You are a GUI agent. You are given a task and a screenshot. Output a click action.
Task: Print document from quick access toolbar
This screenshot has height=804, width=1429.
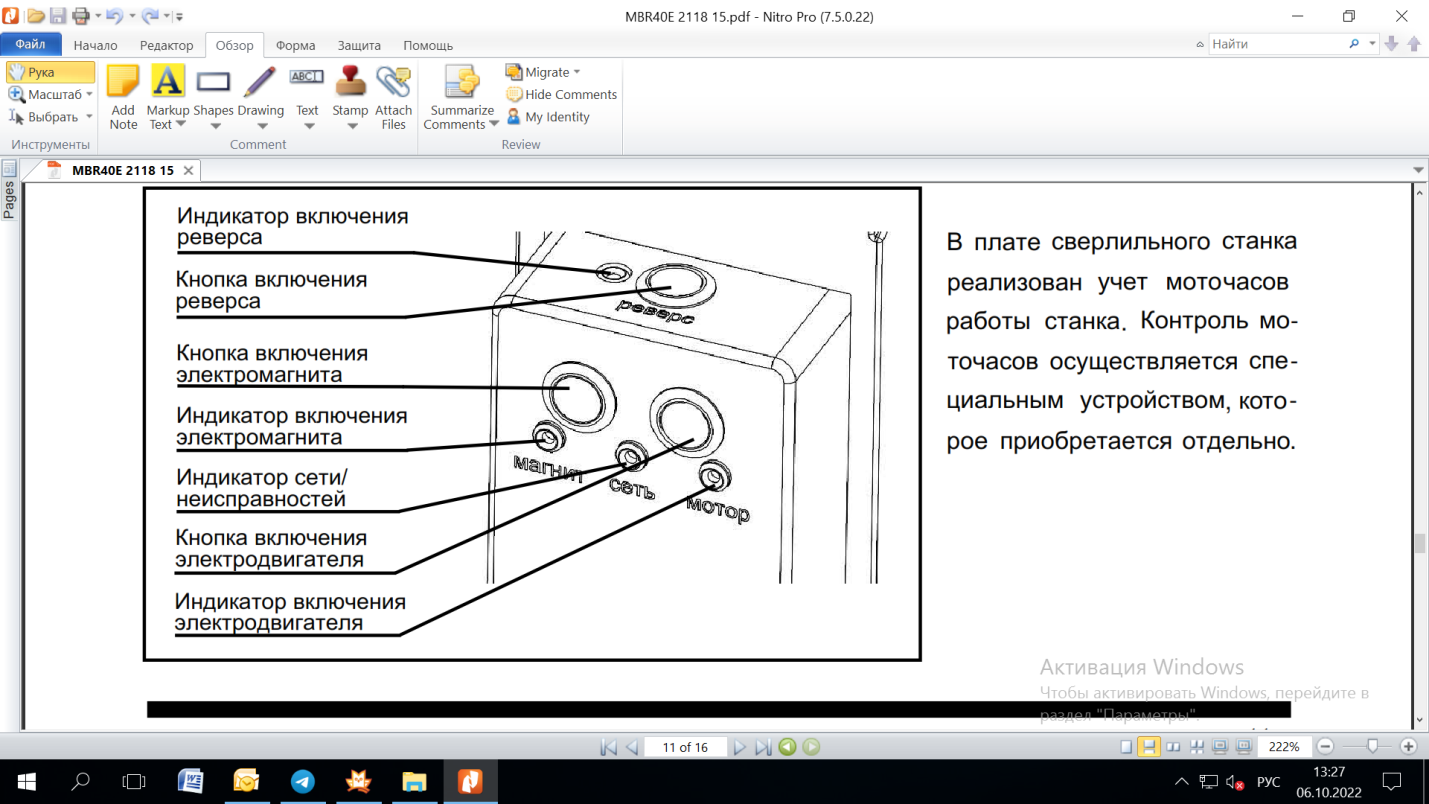point(81,16)
